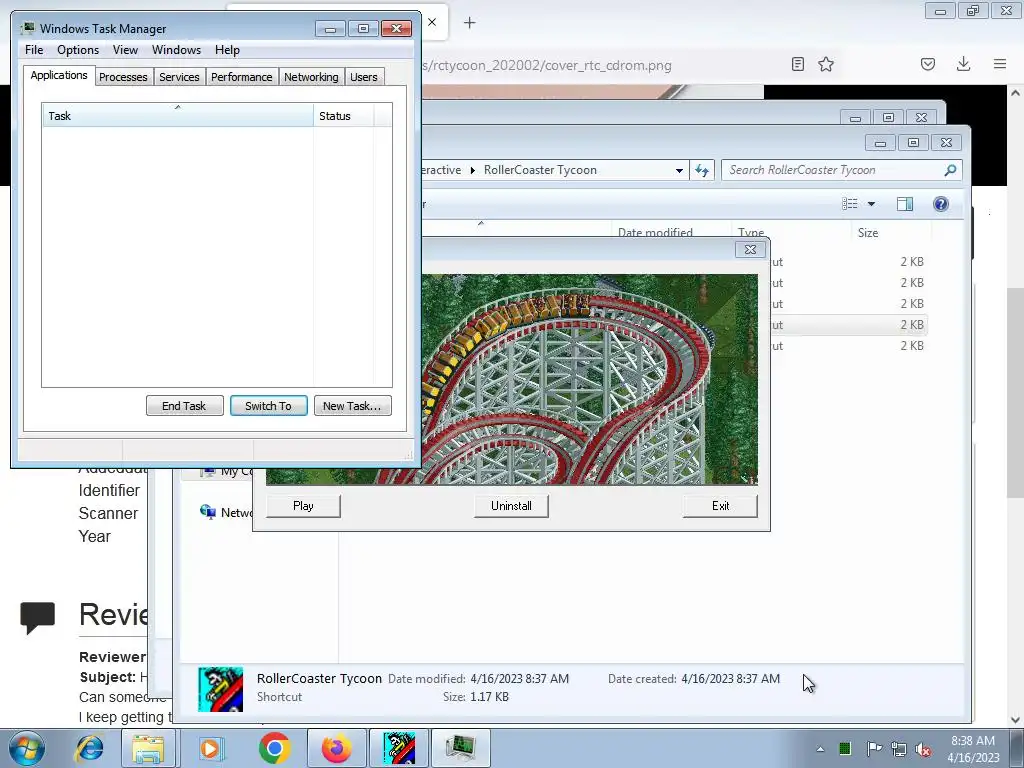The image size is (1024, 768).
Task: Click Exit in the game launcher
Action: [720, 506]
